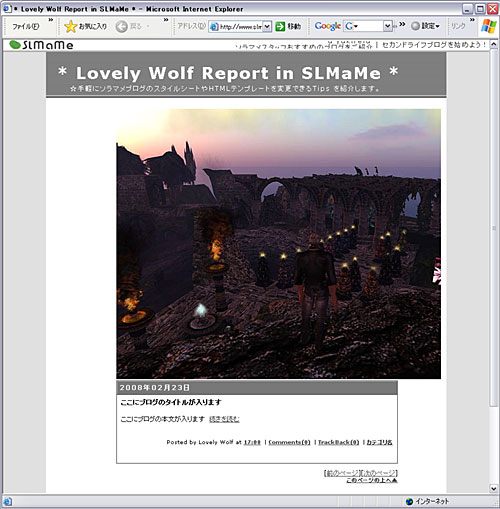Open the カテゴリ名 category link

coord(379,442)
